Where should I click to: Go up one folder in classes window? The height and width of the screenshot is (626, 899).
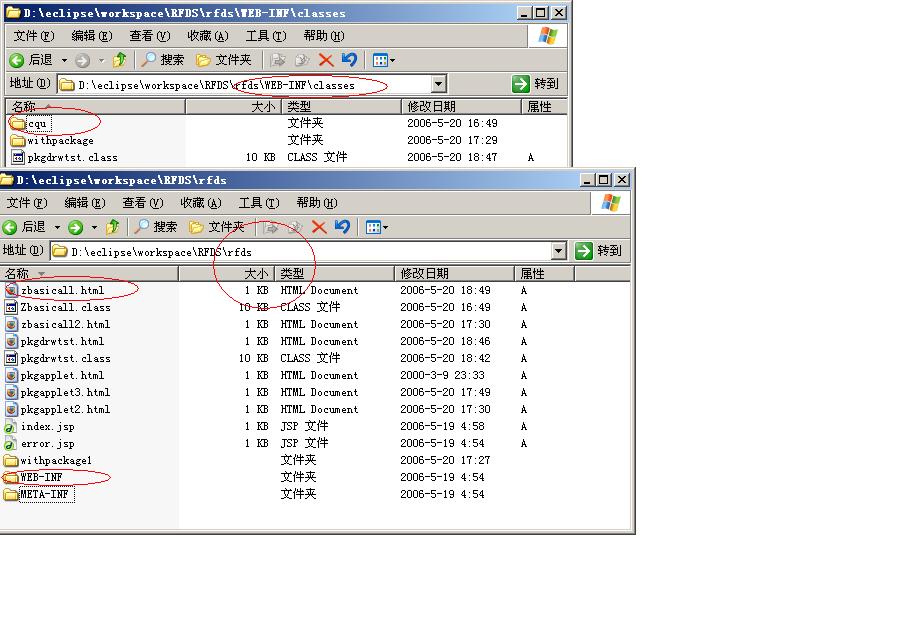[x=119, y=60]
